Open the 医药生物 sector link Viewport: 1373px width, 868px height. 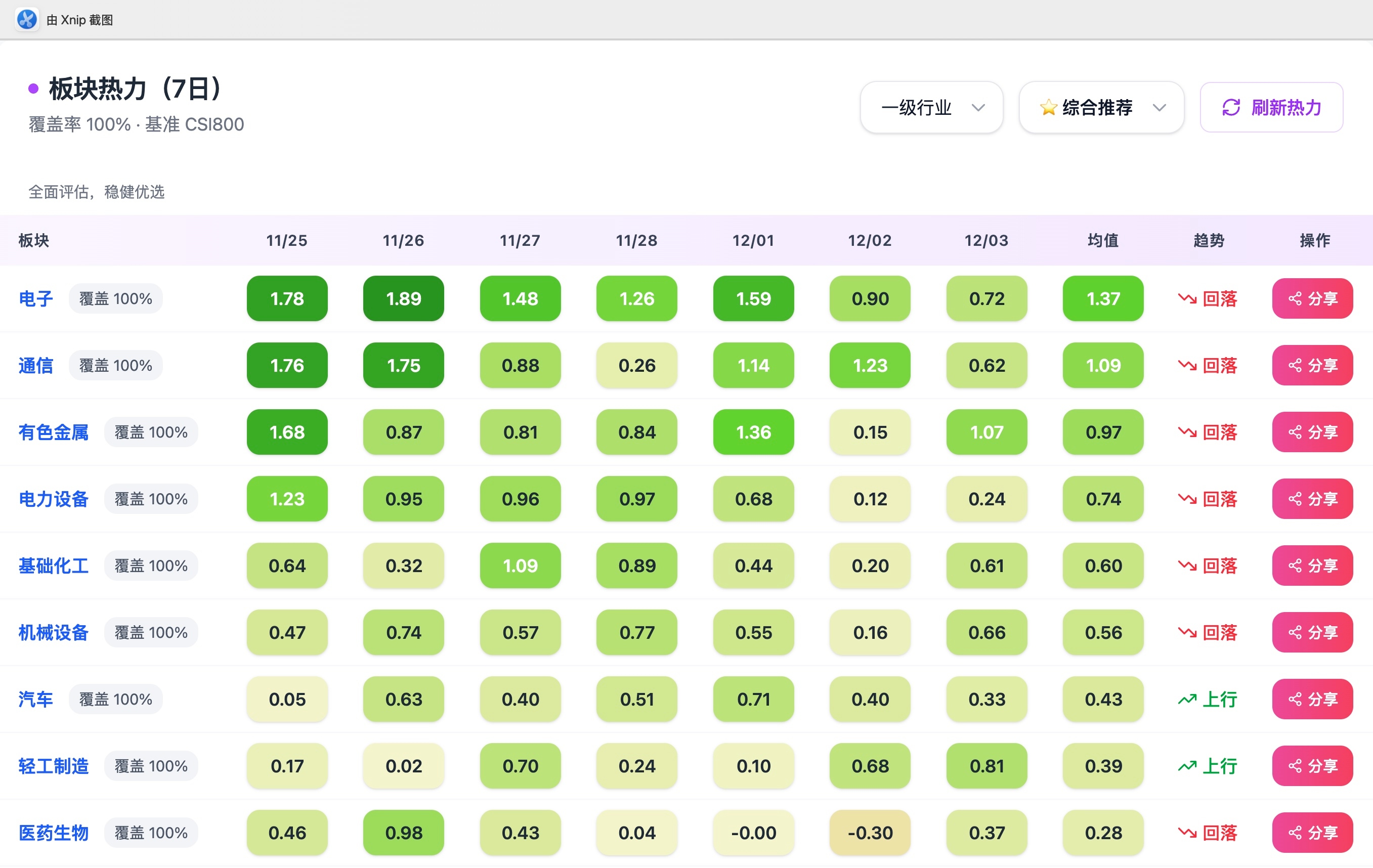click(x=54, y=833)
